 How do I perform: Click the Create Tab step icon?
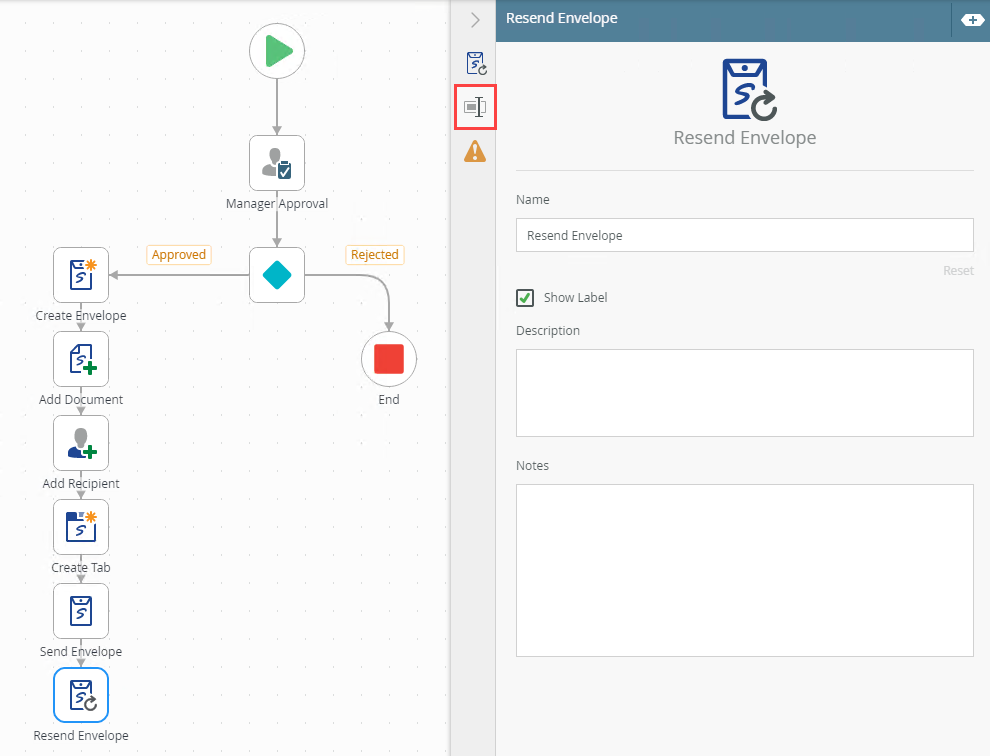point(81,527)
